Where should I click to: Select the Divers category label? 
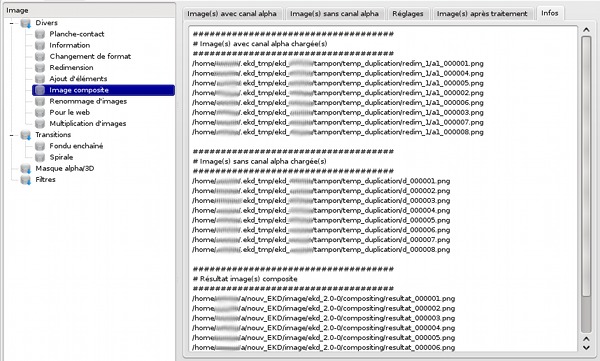click(x=46, y=23)
